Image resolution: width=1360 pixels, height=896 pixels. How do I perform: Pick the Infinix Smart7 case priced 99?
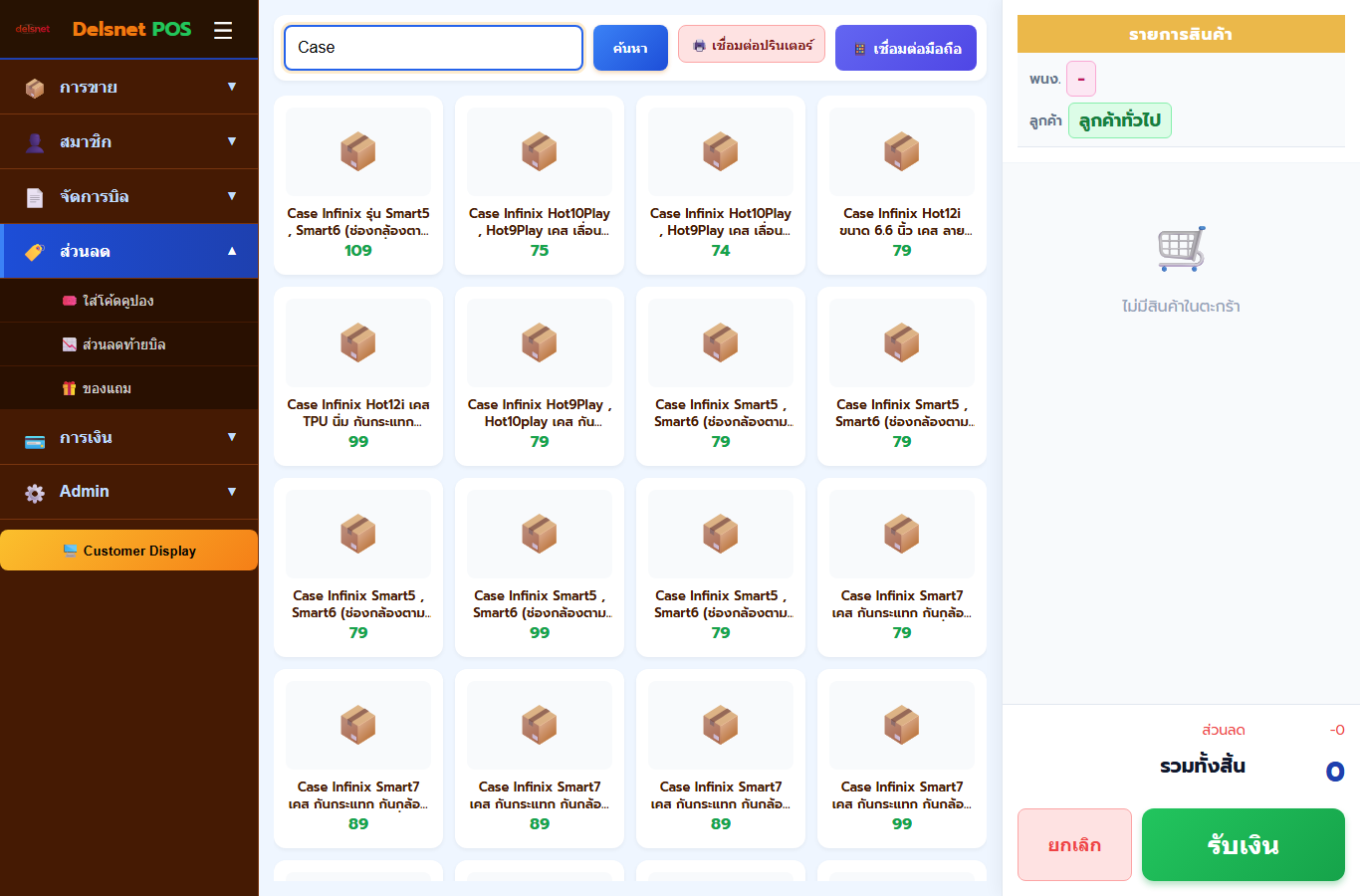tap(902, 759)
